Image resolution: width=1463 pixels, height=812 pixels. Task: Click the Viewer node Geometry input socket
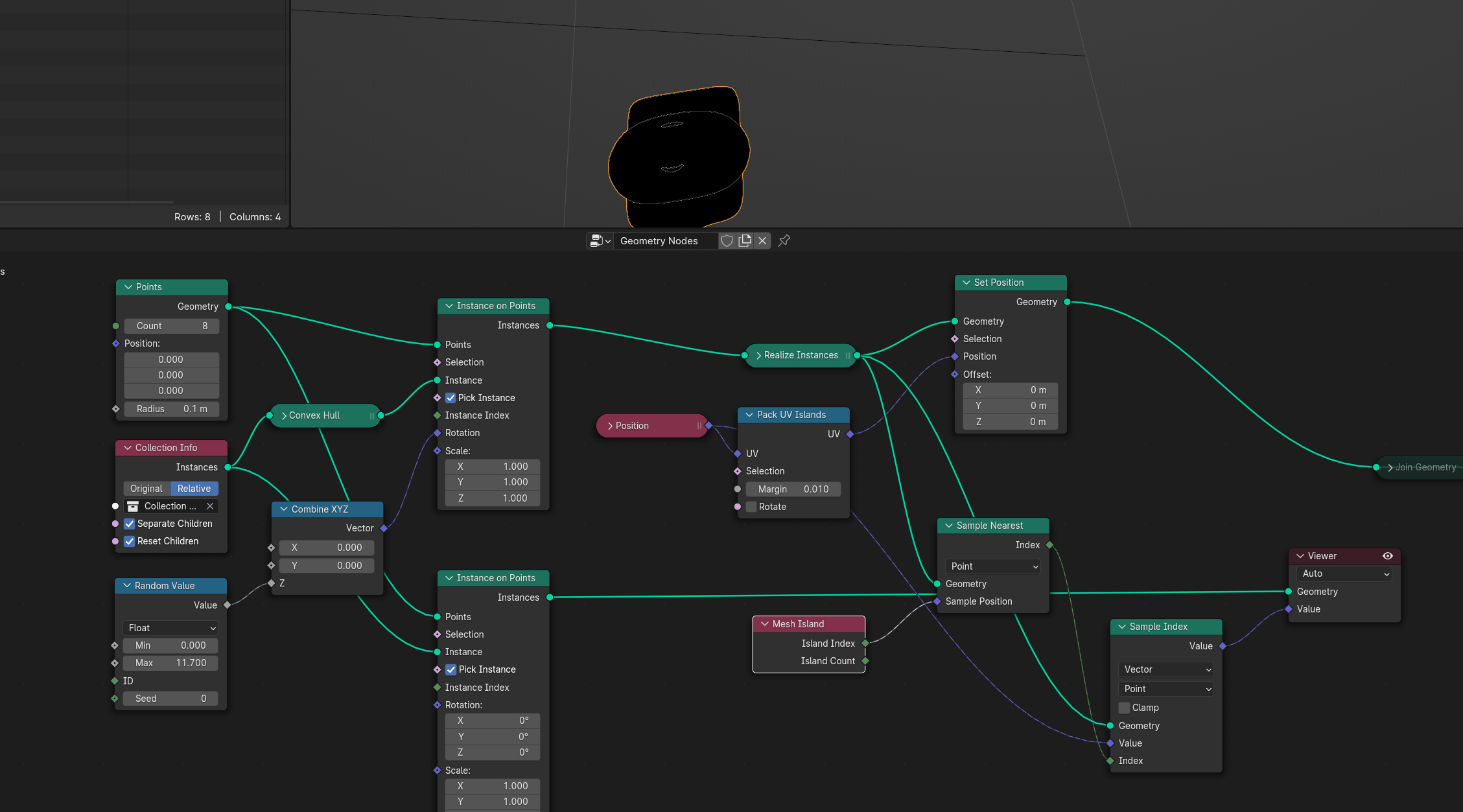pos(1289,592)
